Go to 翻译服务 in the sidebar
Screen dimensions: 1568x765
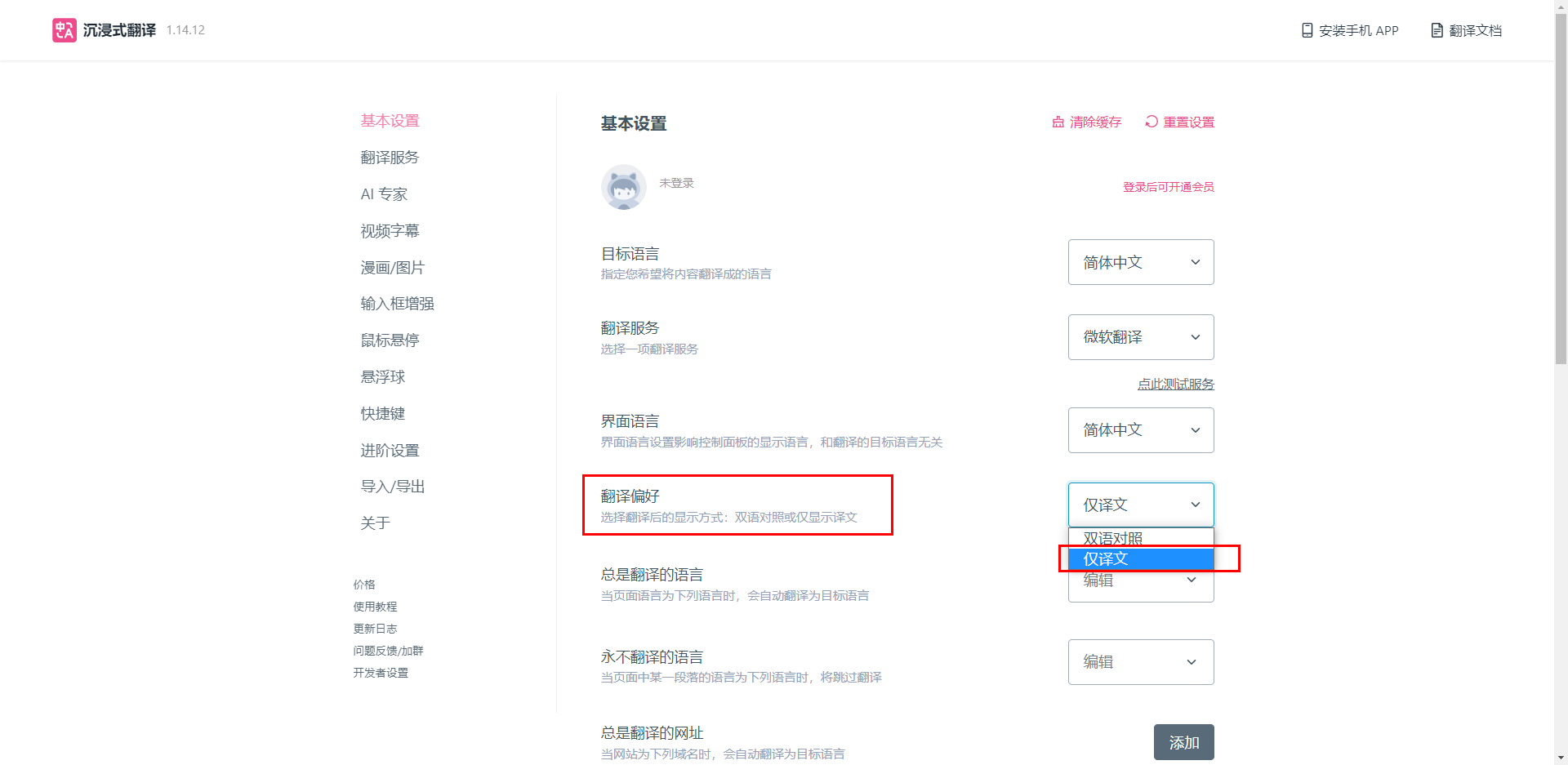[390, 158]
